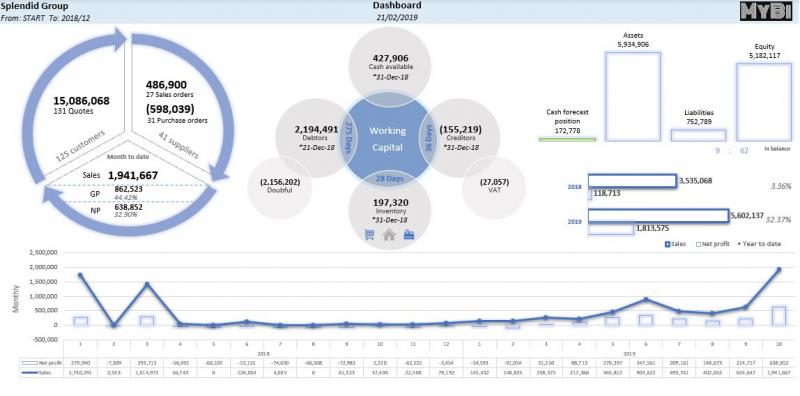800x396 pixels.
Task: Click the MyBI logo
Action: coord(765,11)
